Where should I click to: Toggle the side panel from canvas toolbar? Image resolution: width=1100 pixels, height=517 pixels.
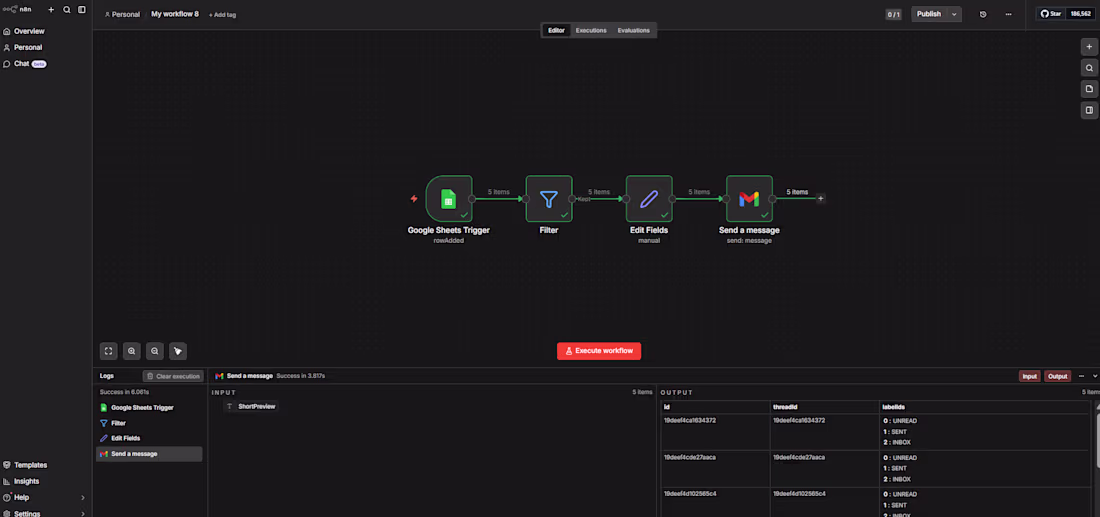pos(1089,110)
